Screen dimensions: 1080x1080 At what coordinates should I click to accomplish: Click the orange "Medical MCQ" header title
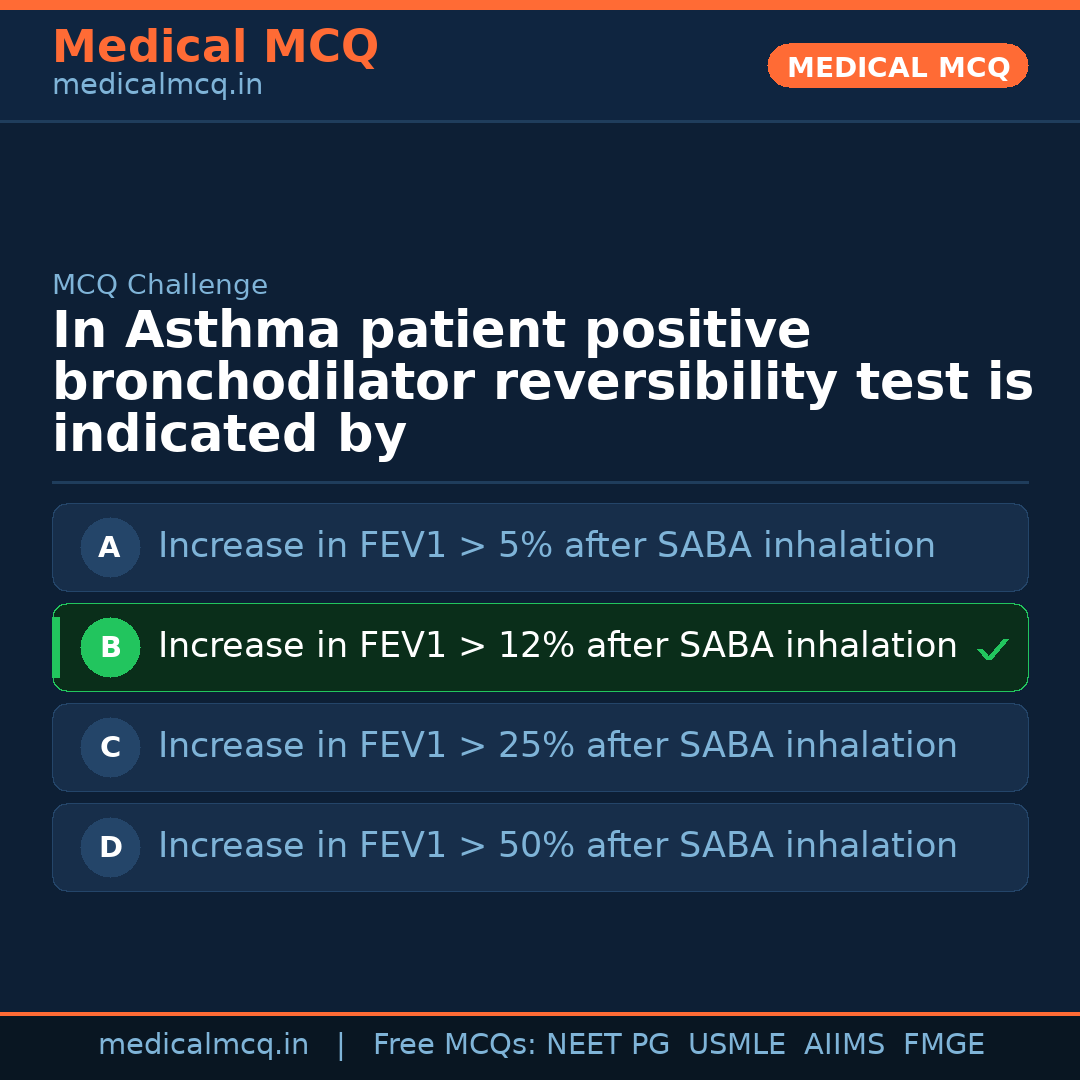pyautogui.click(x=215, y=47)
